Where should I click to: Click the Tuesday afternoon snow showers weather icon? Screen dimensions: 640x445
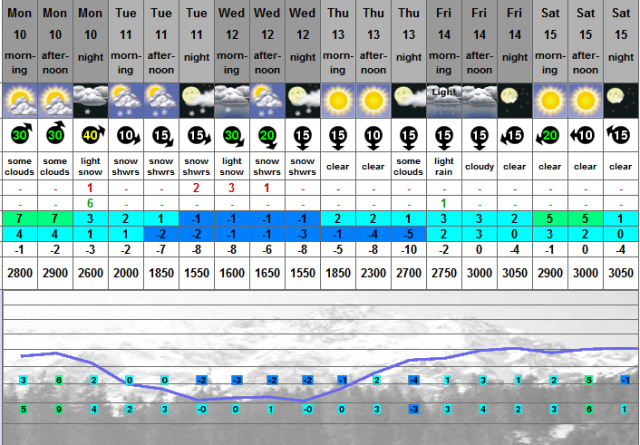(161, 101)
